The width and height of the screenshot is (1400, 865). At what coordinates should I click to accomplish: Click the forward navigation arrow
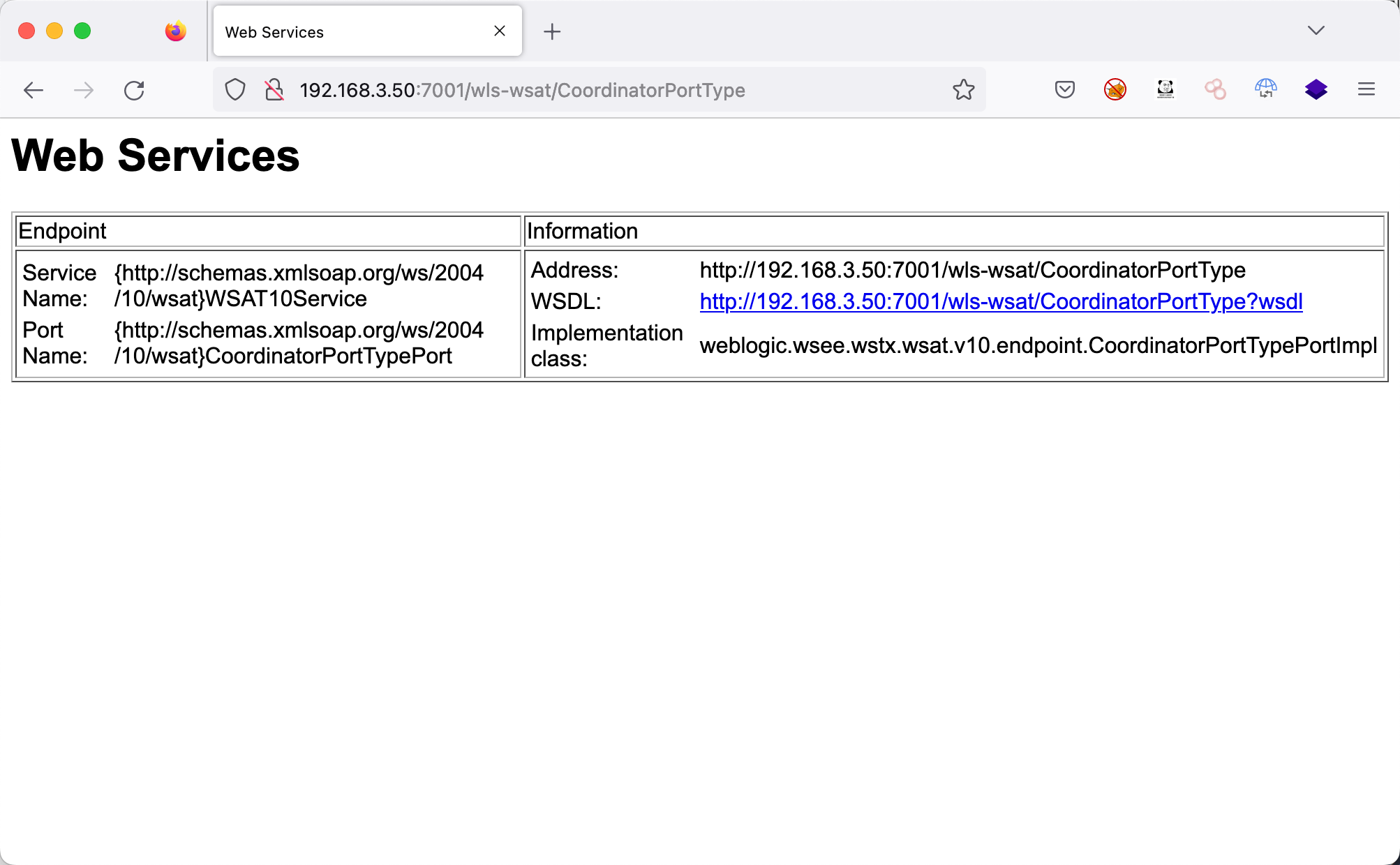tap(84, 90)
